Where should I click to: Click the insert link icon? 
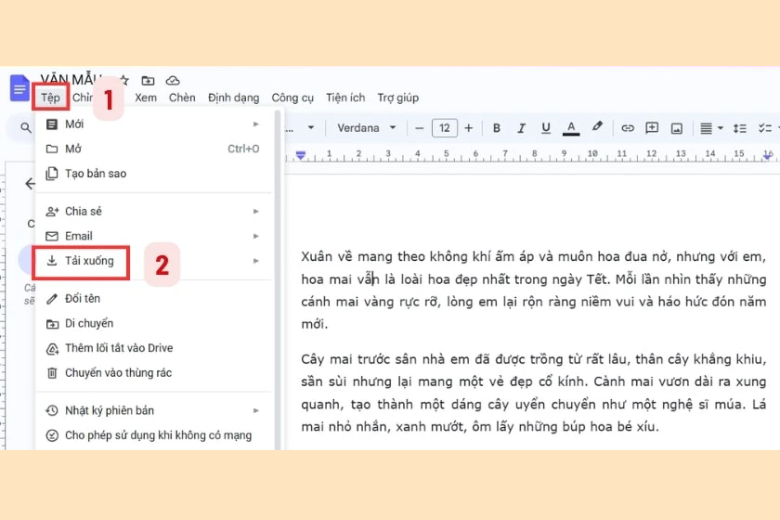(627, 128)
